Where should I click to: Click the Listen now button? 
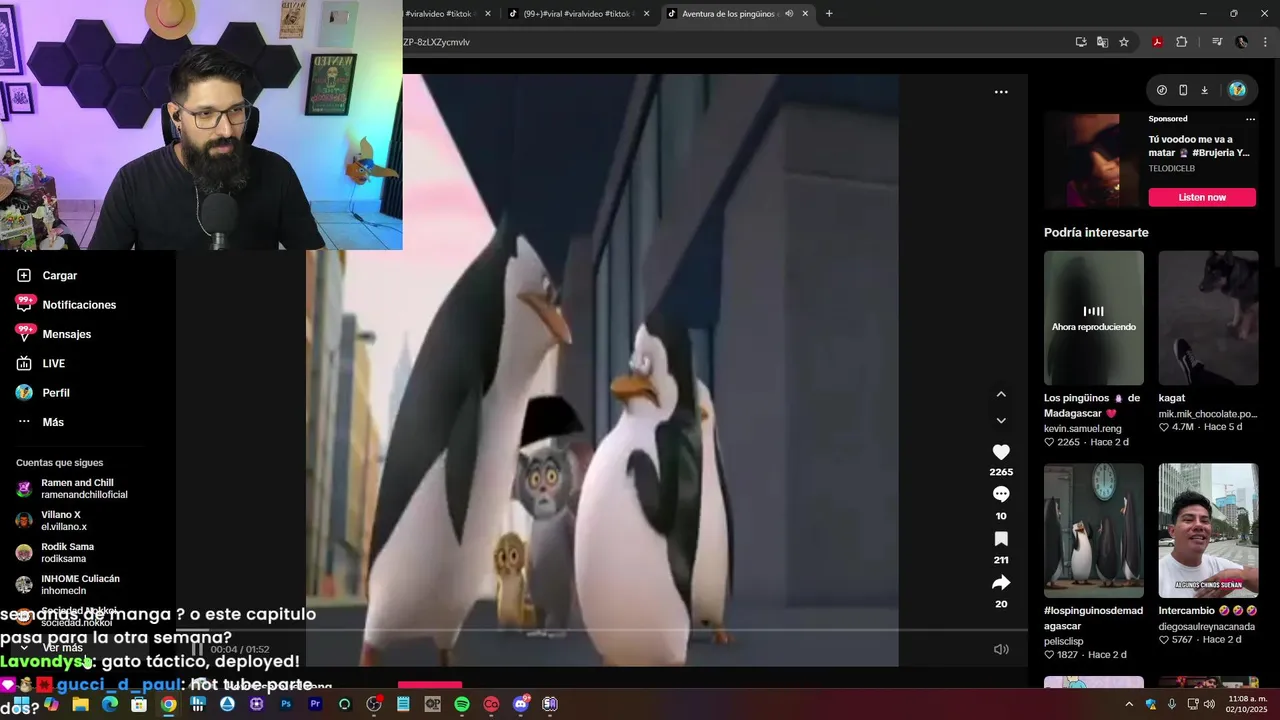[1202, 197]
